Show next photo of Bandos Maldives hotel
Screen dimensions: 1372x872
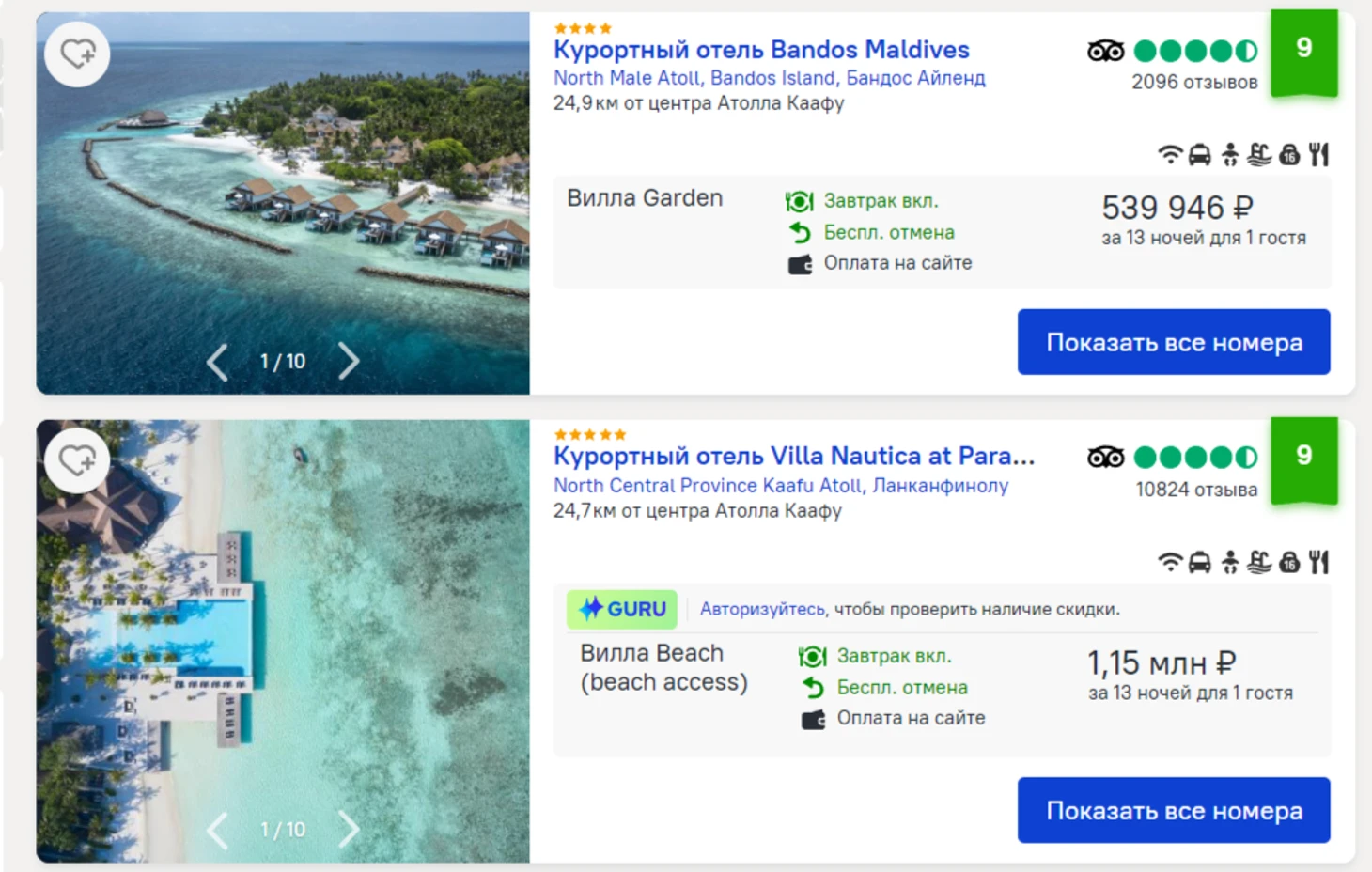(349, 361)
